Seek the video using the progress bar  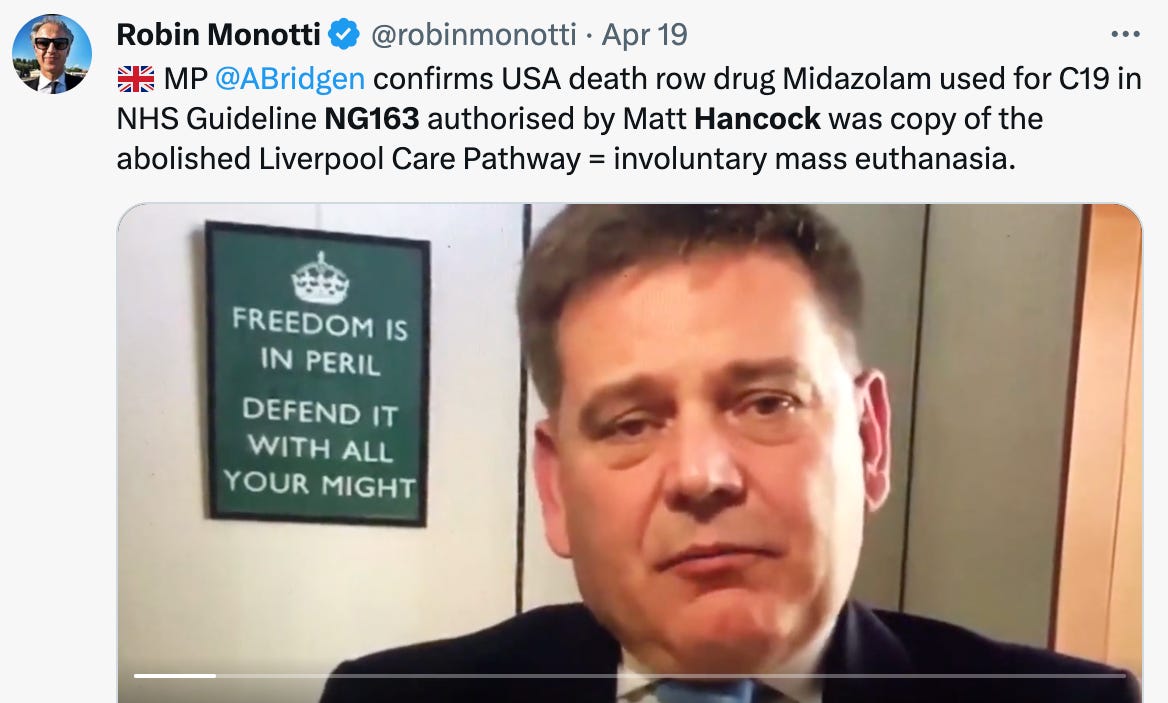coord(629,675)
